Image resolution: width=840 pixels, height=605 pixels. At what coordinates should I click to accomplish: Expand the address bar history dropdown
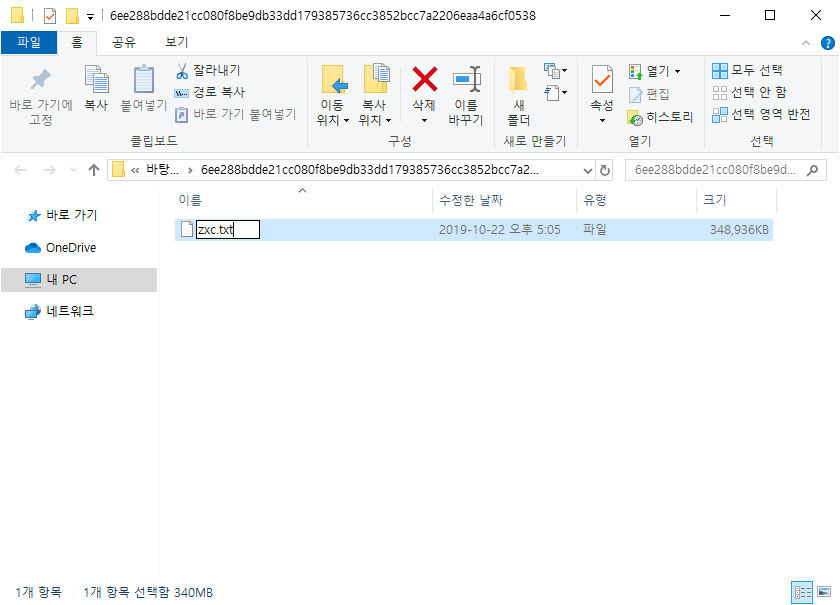click(x=588, y=170)
